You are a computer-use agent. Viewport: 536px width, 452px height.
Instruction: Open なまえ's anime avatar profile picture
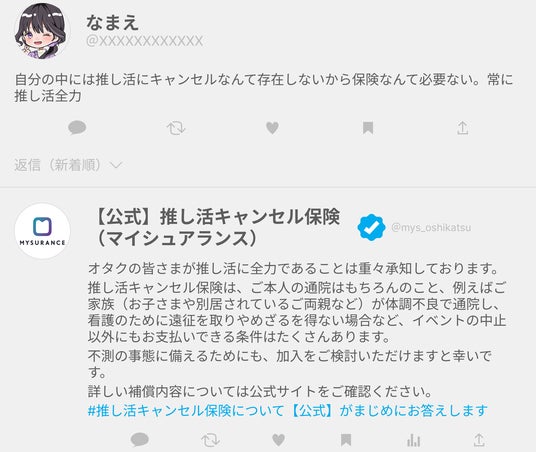coord(42,31)
